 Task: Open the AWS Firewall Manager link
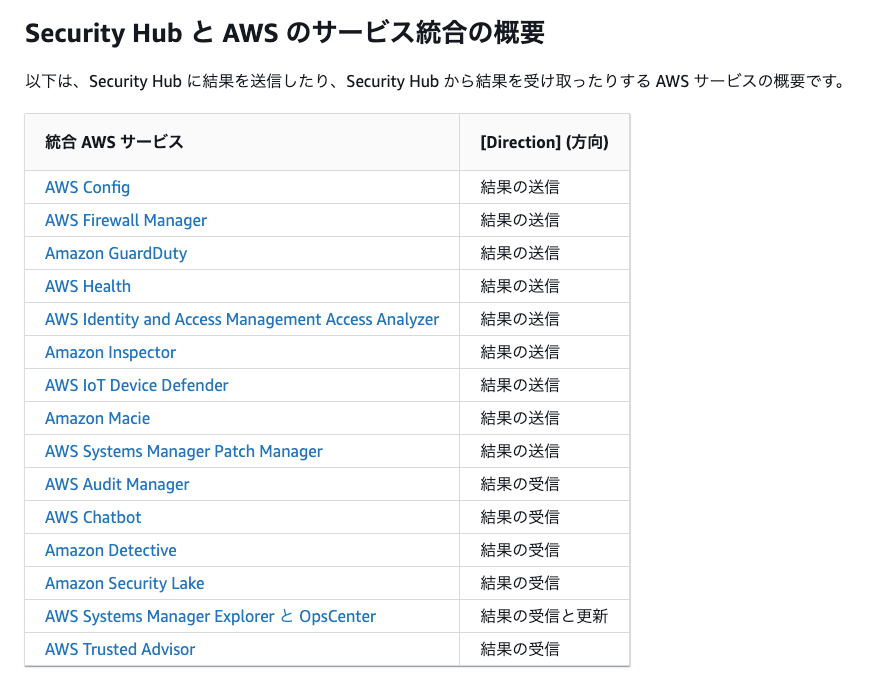pos(126,221)
